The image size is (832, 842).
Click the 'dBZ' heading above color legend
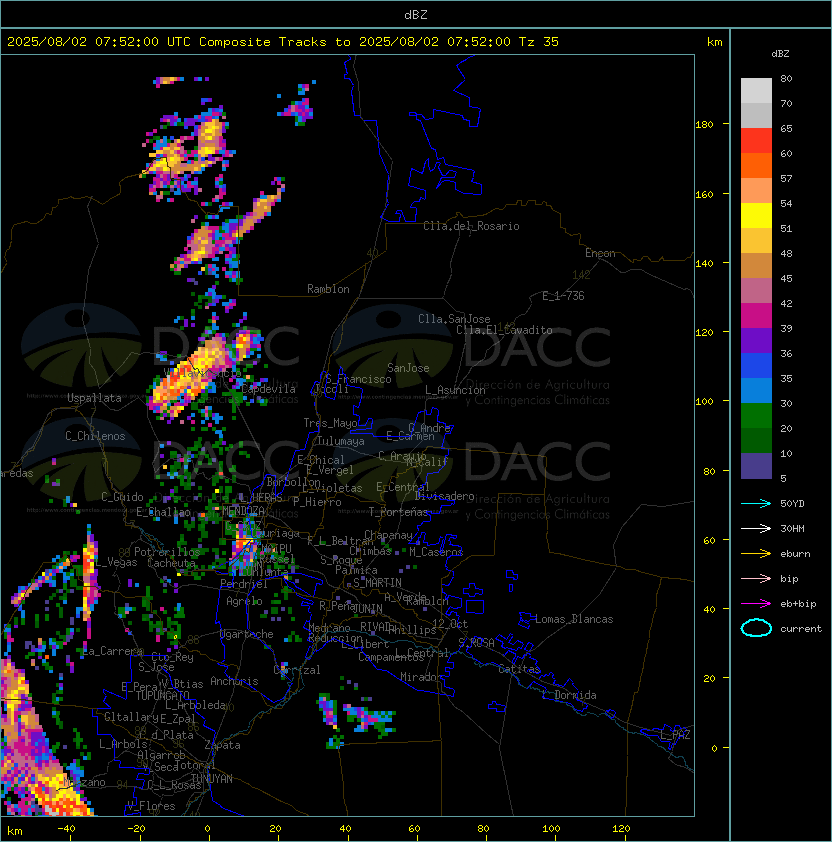(x=780, y=54)
